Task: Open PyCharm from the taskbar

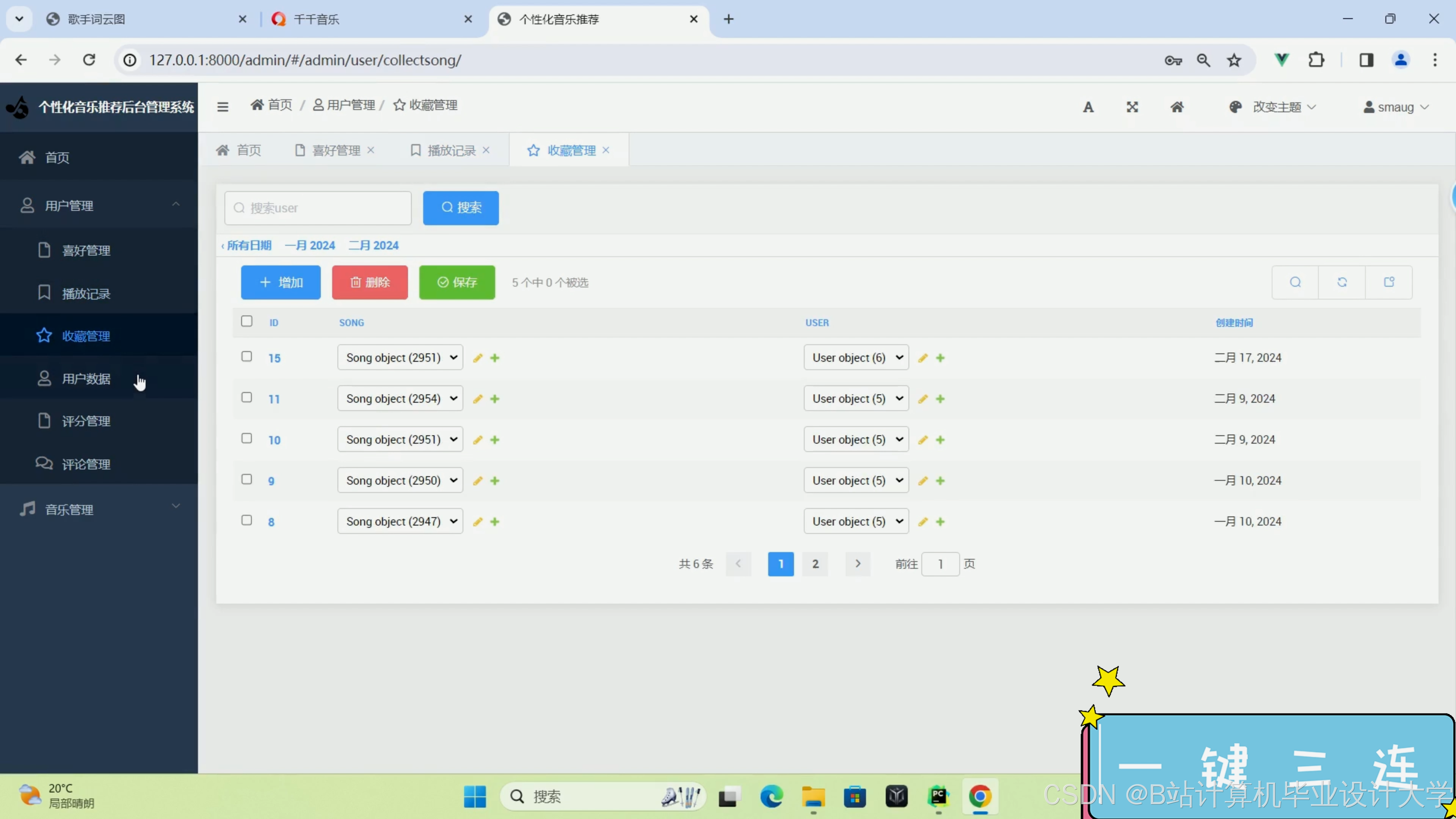Action: (938, 796)
